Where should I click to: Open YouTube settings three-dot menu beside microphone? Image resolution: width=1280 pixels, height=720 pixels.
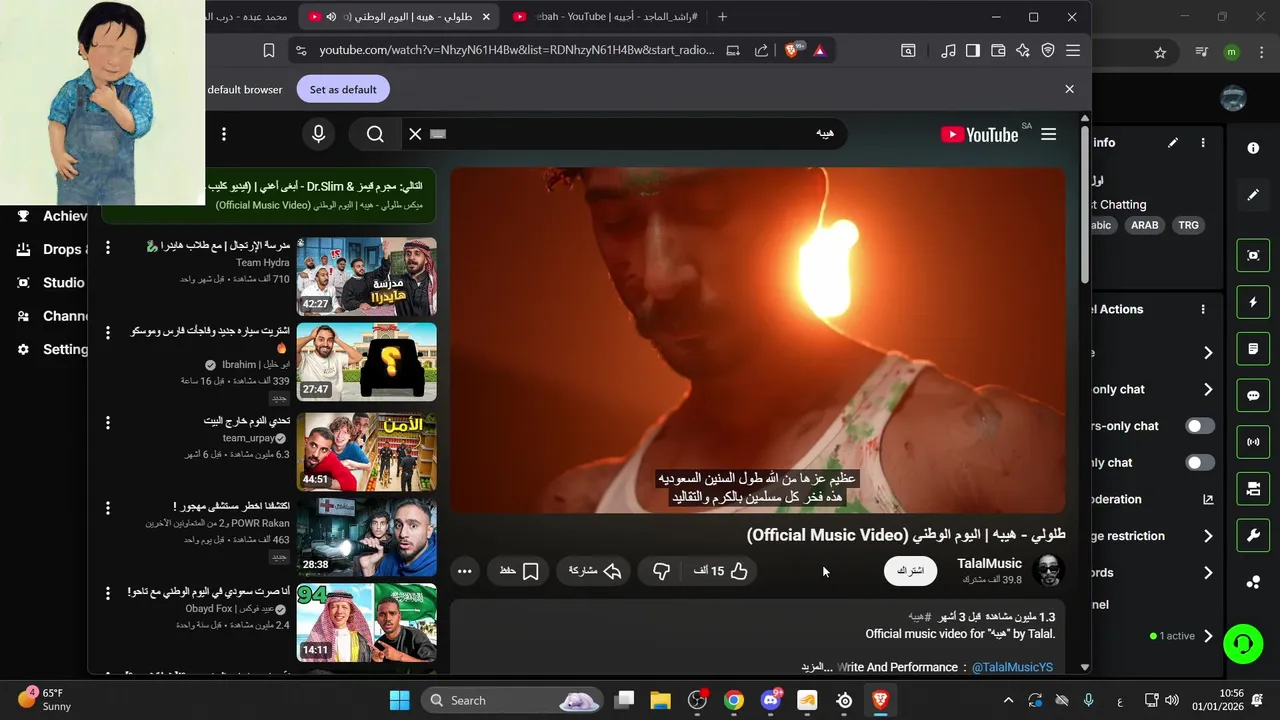(x=224, y=134)
